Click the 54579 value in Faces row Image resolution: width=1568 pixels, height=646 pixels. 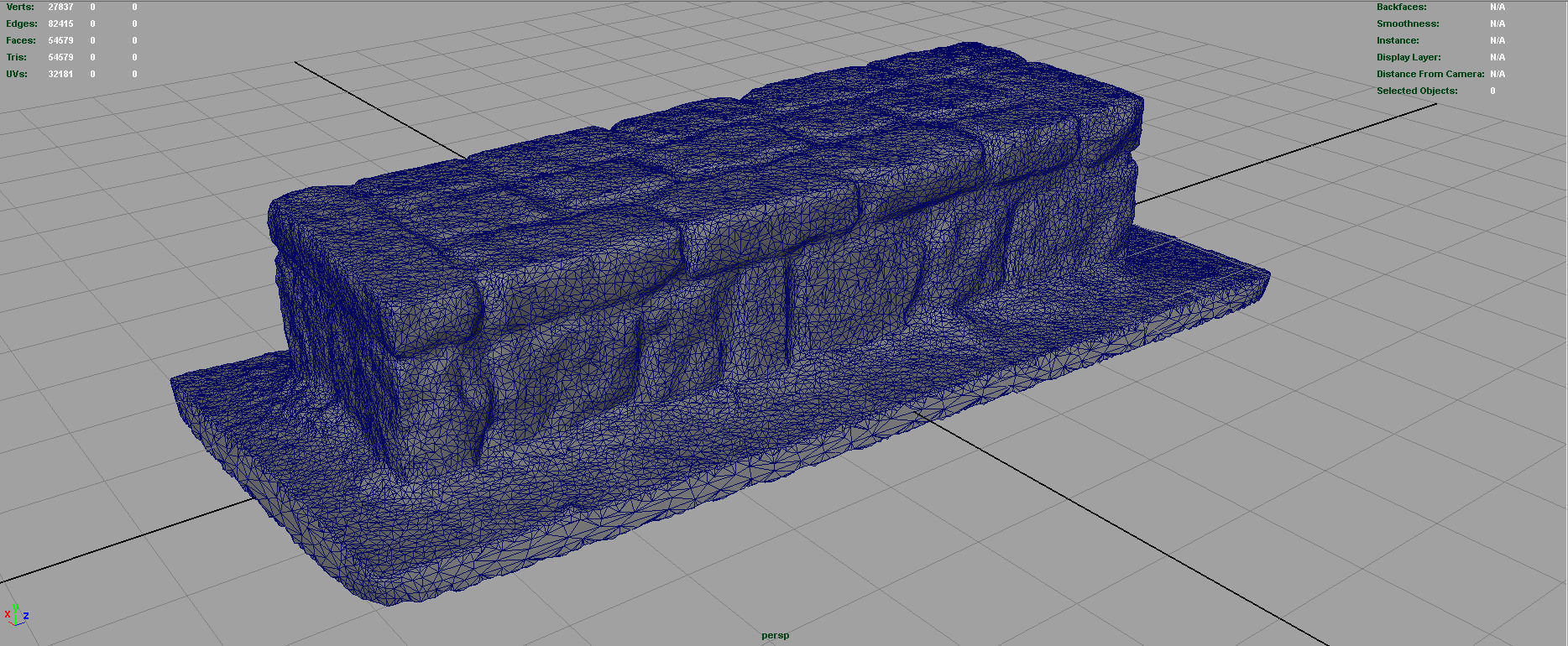coord(60,40)
